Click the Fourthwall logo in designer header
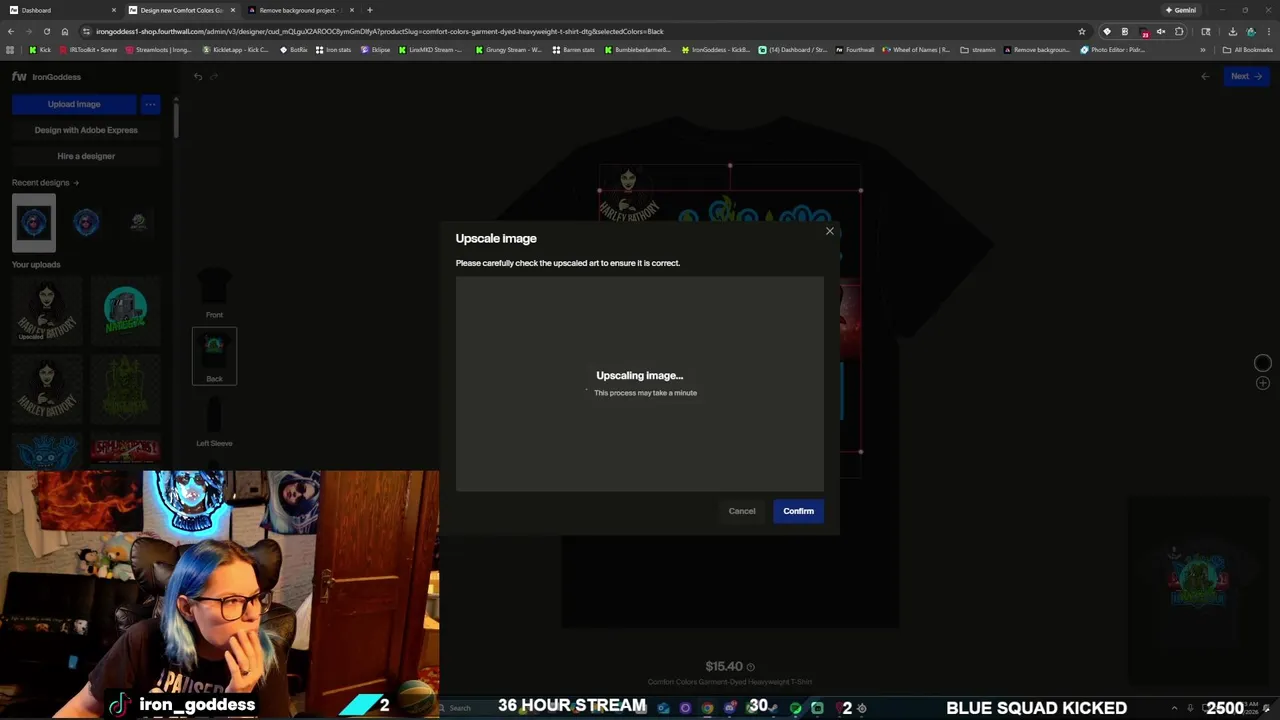The width and height of the screenshot is (1280, 720). pos(19,77)
